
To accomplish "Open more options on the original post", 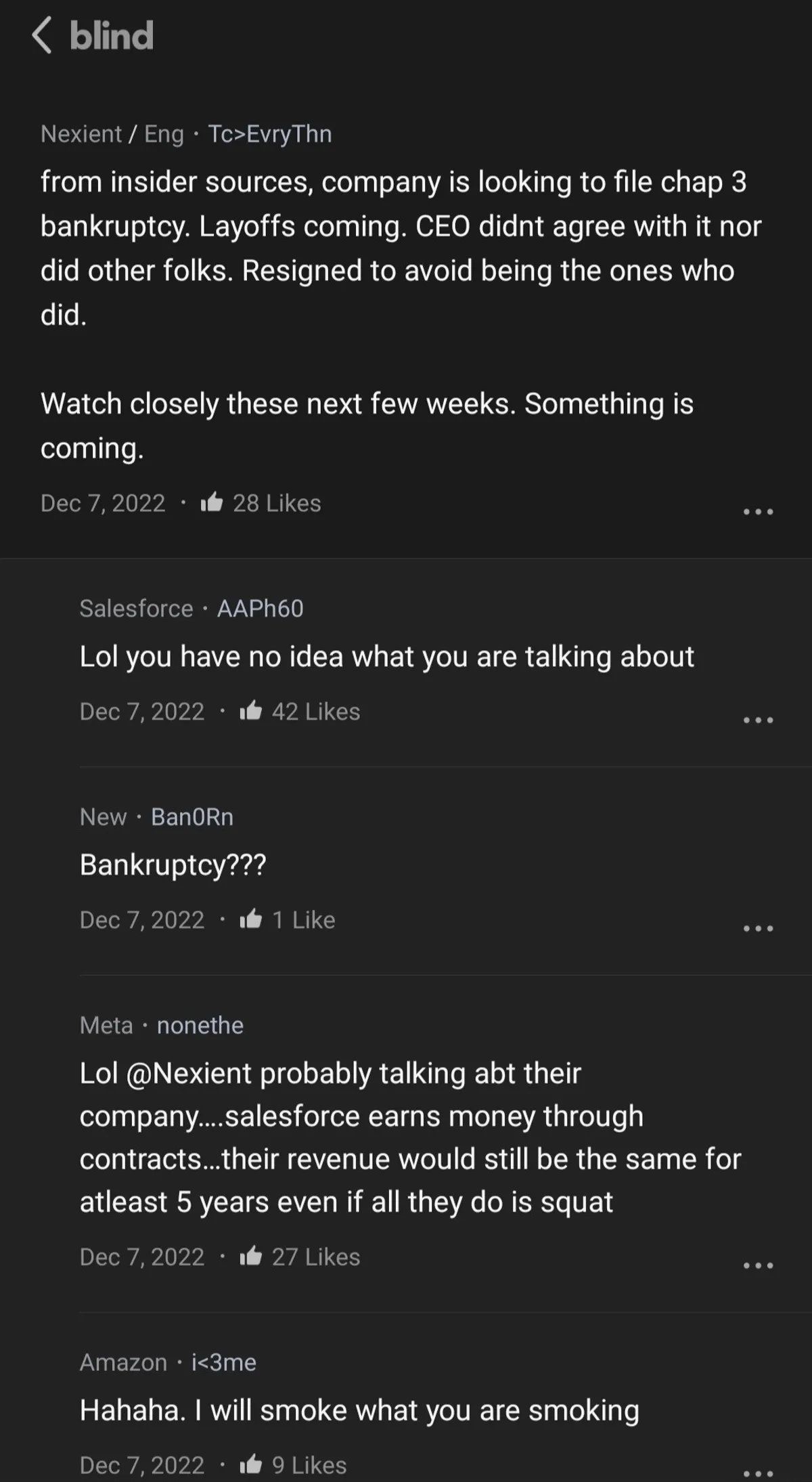I will (758, 512).
